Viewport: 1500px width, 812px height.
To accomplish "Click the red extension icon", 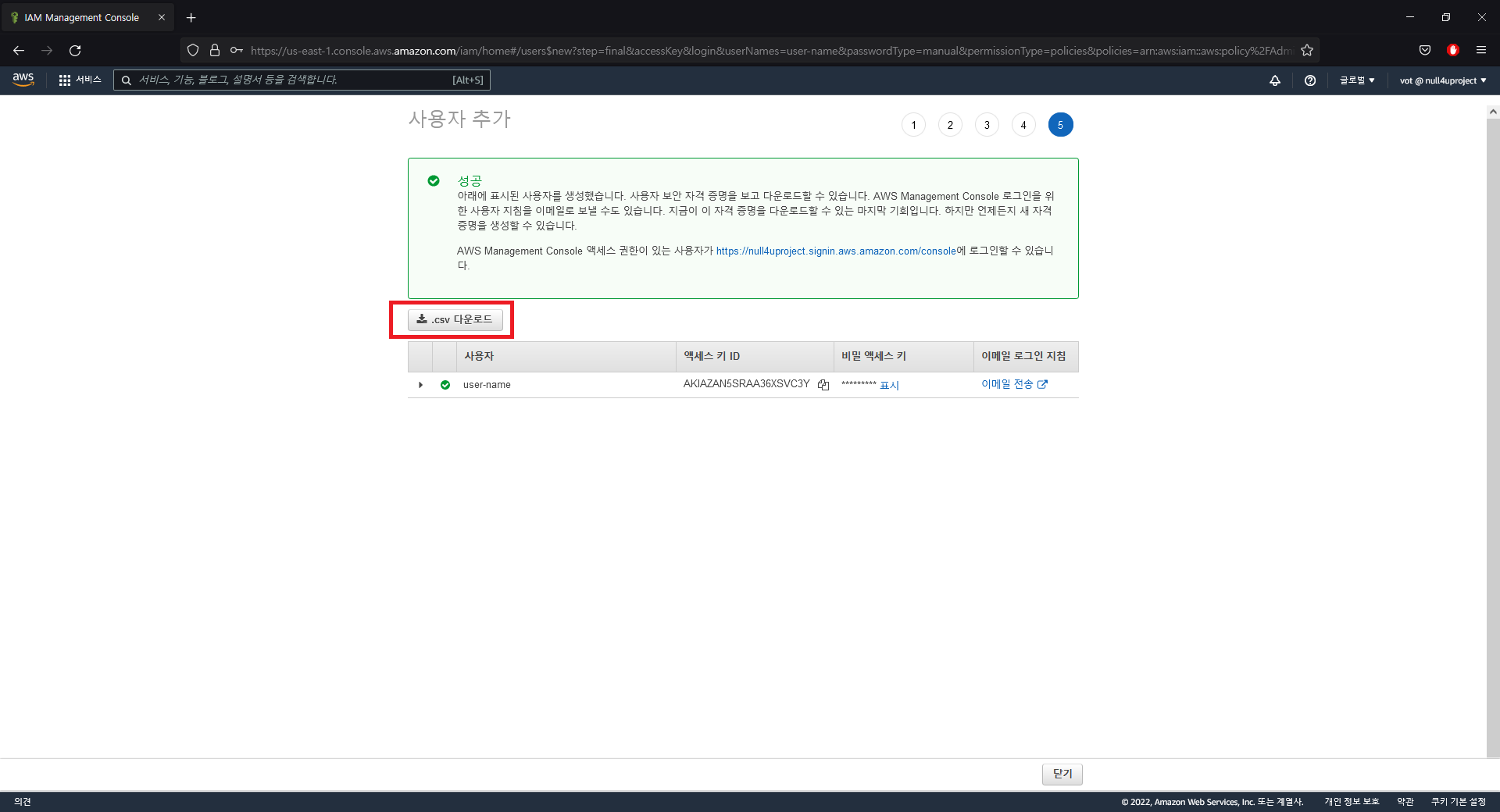I will [x=1453, y=51].
